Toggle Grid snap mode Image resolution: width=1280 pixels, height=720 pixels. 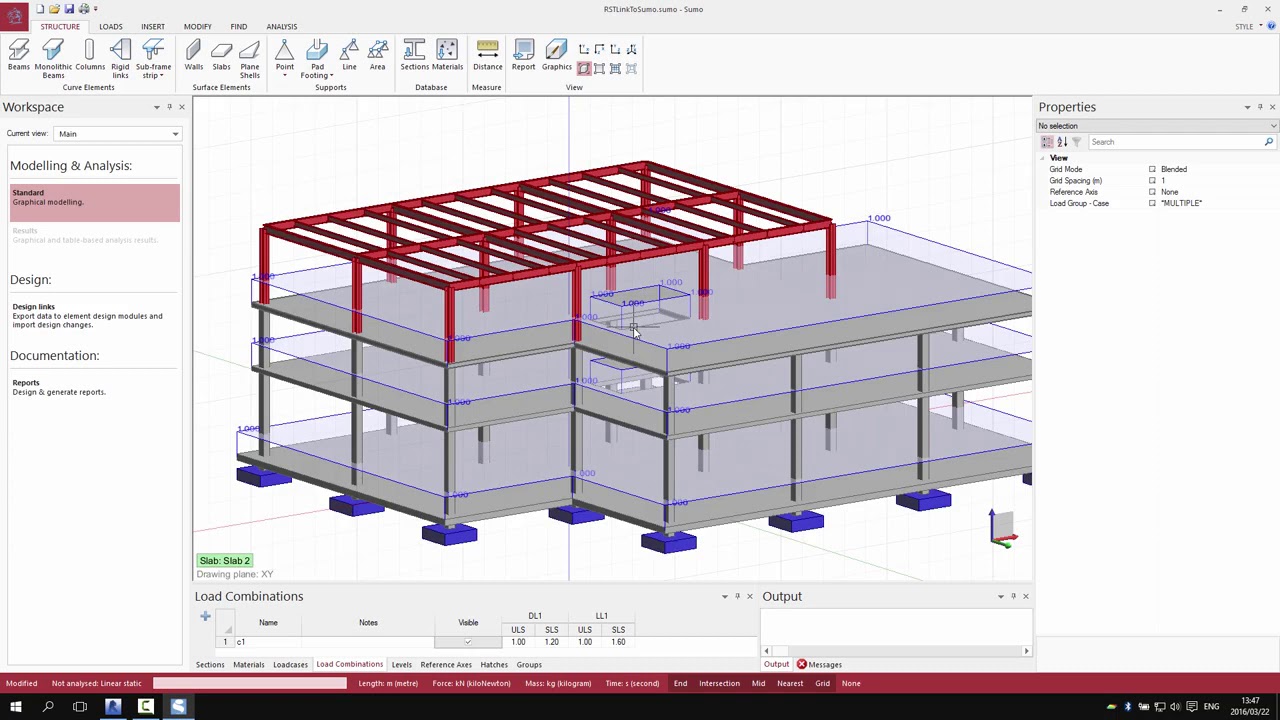point(822,683)
